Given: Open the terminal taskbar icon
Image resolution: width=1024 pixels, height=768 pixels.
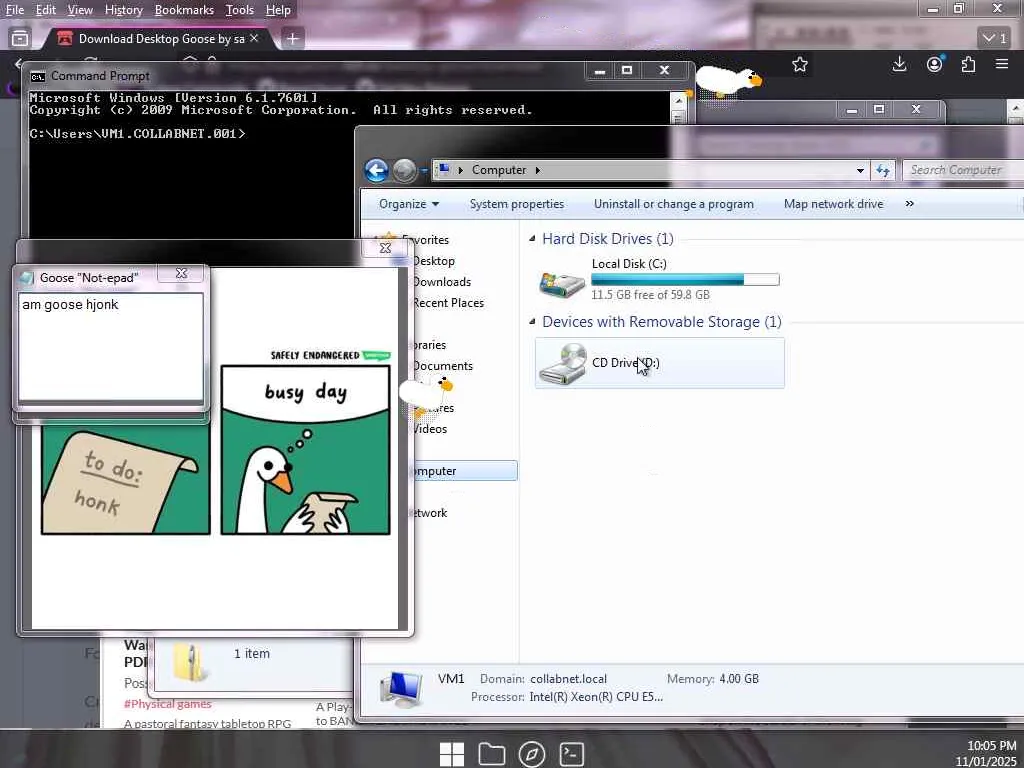Looking at the screenshot, I should (571, 754).
